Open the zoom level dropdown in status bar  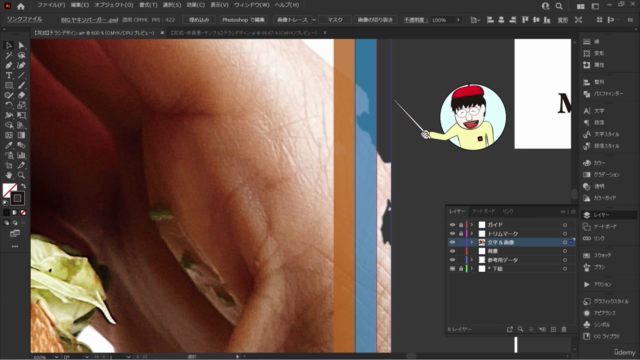tap(57, 357)
